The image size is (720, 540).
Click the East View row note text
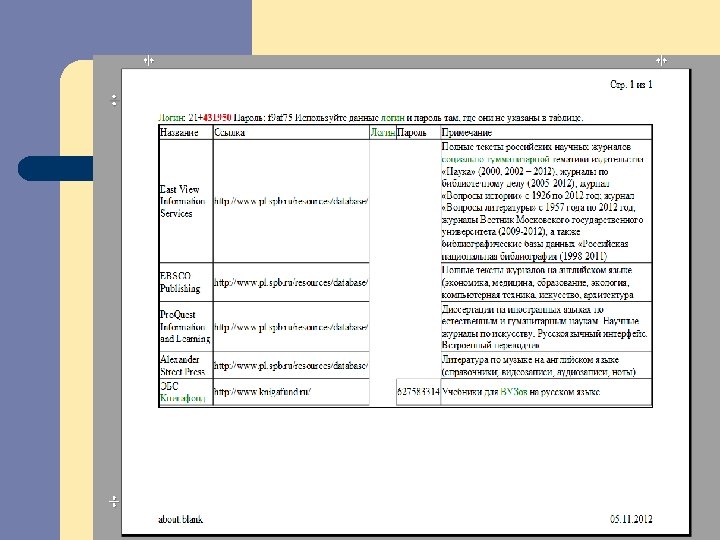pyautogui.click(x=543, y=201)
